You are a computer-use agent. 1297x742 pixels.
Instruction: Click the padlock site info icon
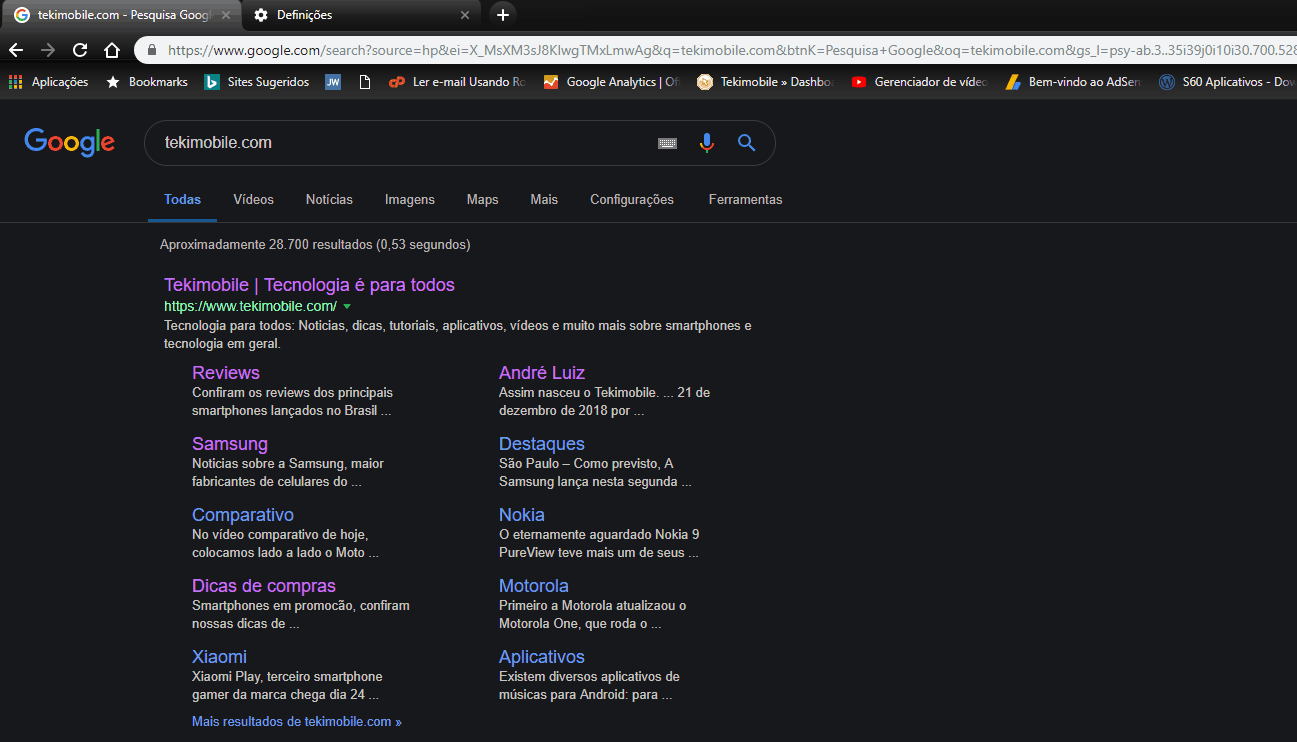tap(151, 49)
